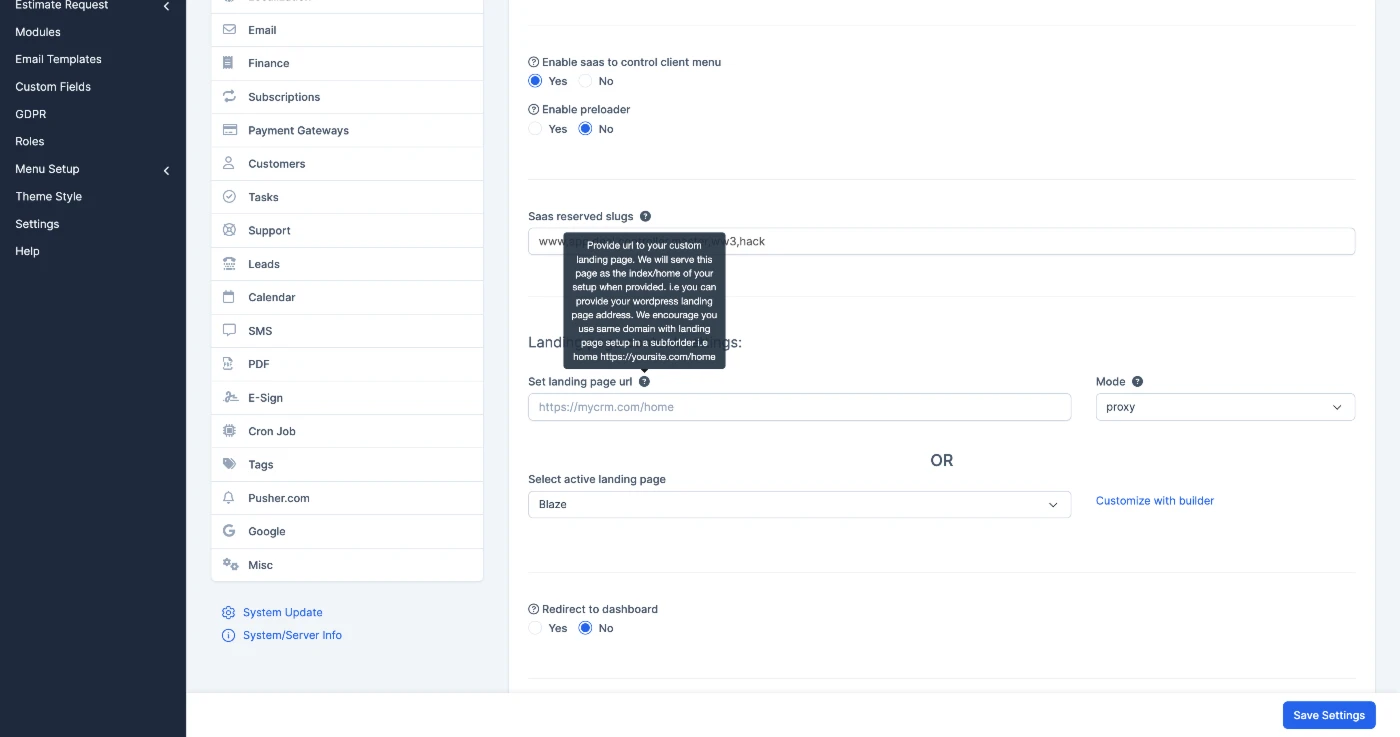Open the Finance settings tab
The width and height of the screenshot is (1400, 737).
(x=347, y=63)
